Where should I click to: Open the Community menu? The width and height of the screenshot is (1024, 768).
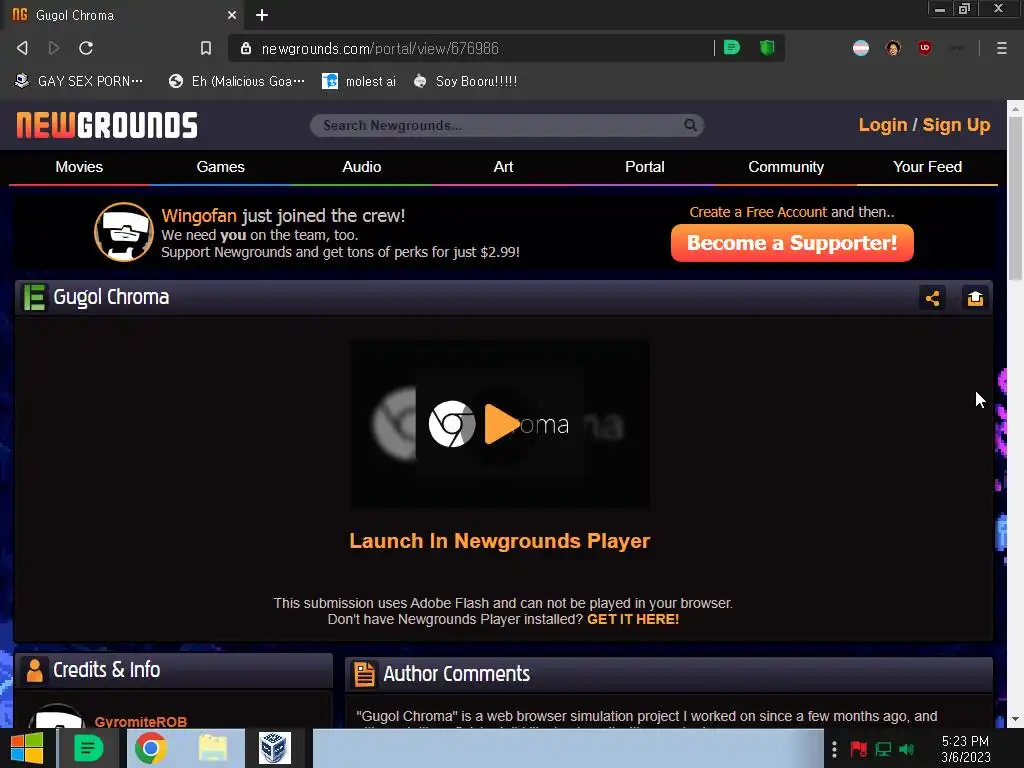coord(786,167)
